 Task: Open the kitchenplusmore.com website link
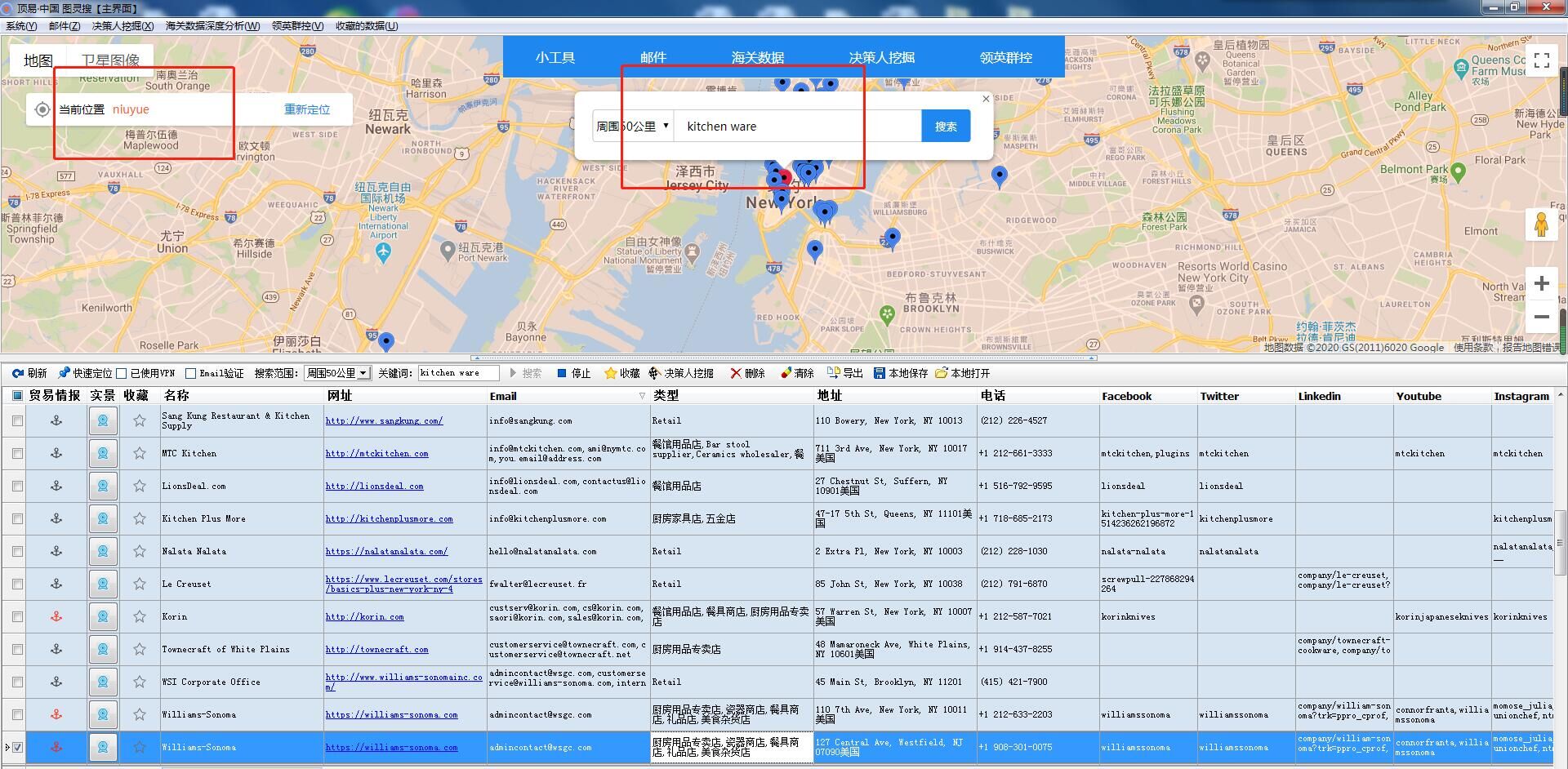coord(389,518)
